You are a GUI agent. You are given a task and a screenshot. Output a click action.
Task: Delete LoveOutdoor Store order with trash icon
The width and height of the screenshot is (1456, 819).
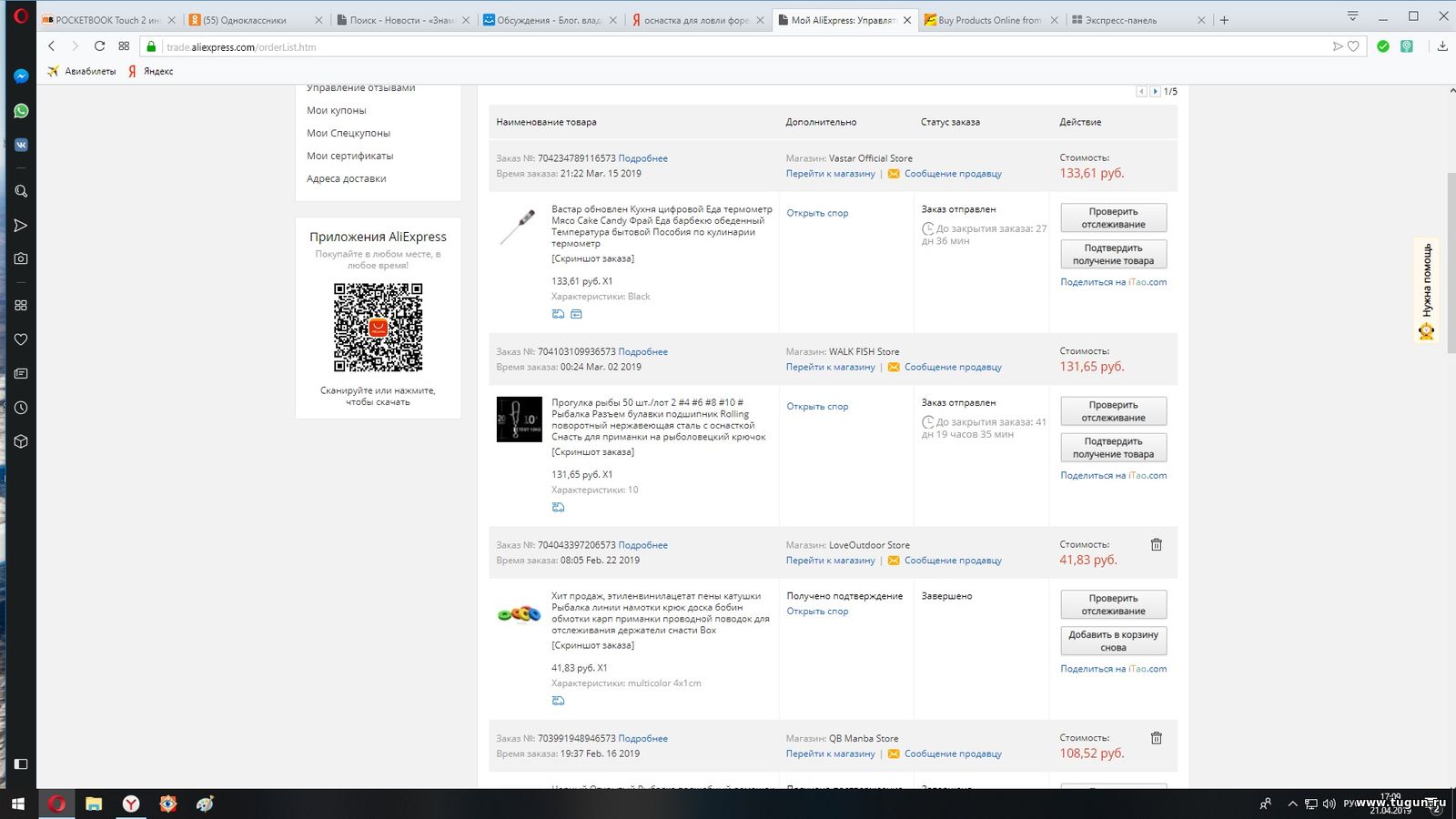coord(1157,544)
